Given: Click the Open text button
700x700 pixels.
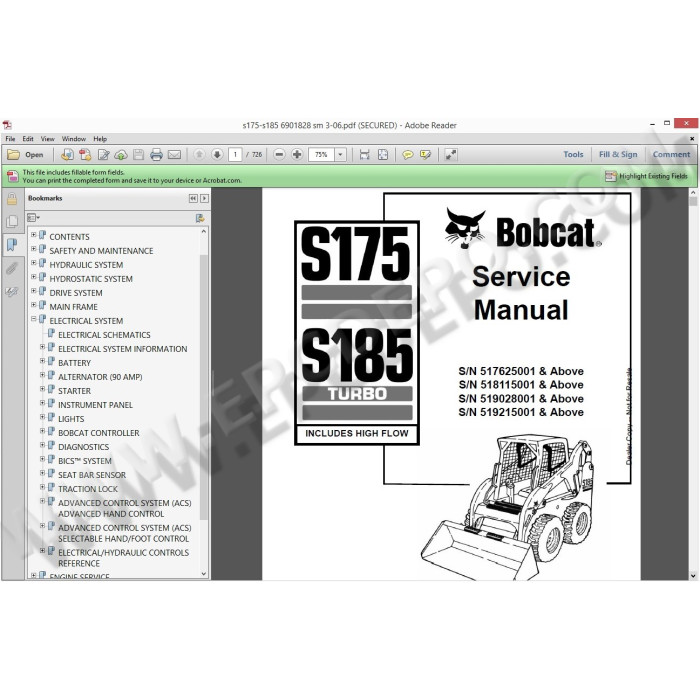Looking at the screenshot, I should pos(34,155).
